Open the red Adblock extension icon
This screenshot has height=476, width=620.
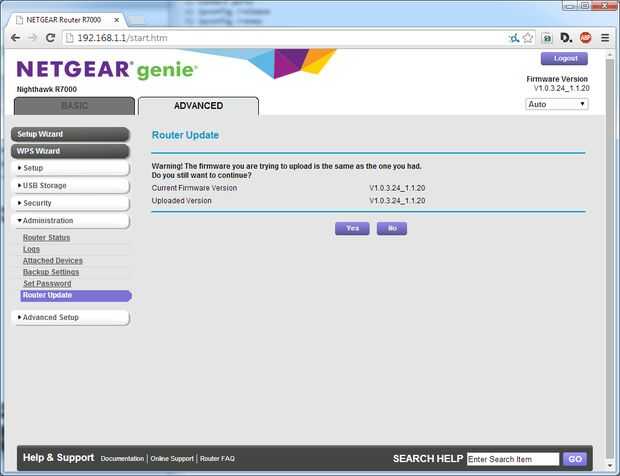tap(586, 38)
